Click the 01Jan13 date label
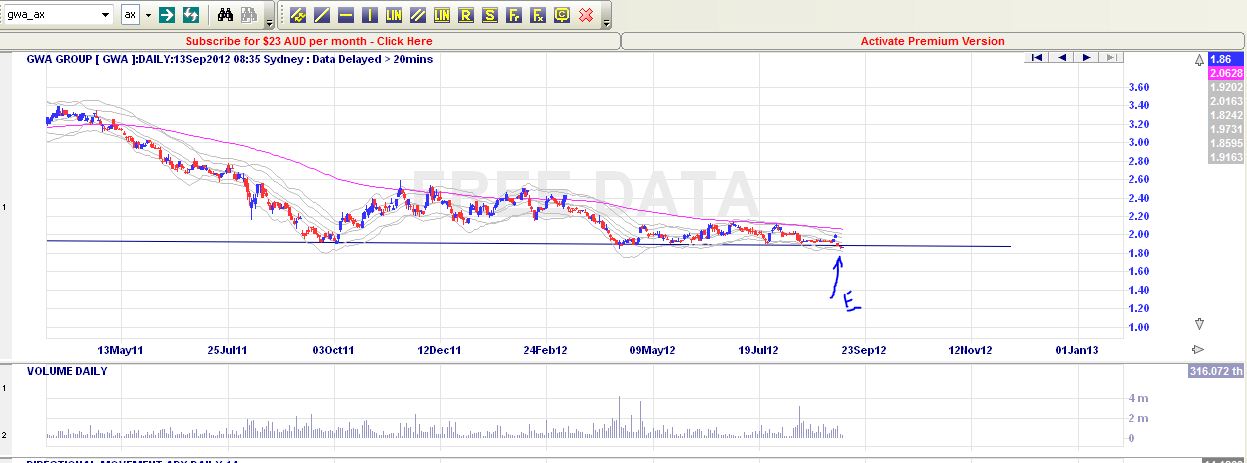Screen dimensions: 1247x463 click(x=1078, y=350)
